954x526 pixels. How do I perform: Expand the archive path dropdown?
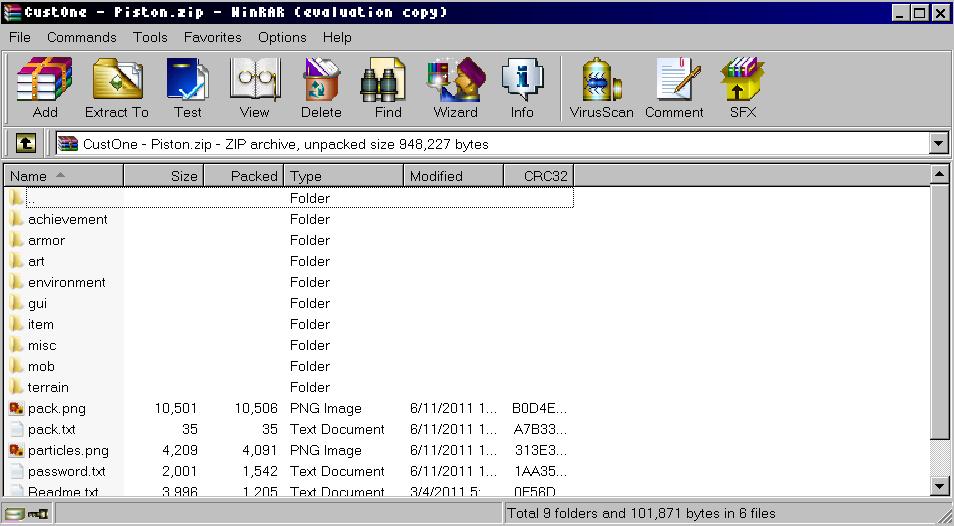(938, 144)
